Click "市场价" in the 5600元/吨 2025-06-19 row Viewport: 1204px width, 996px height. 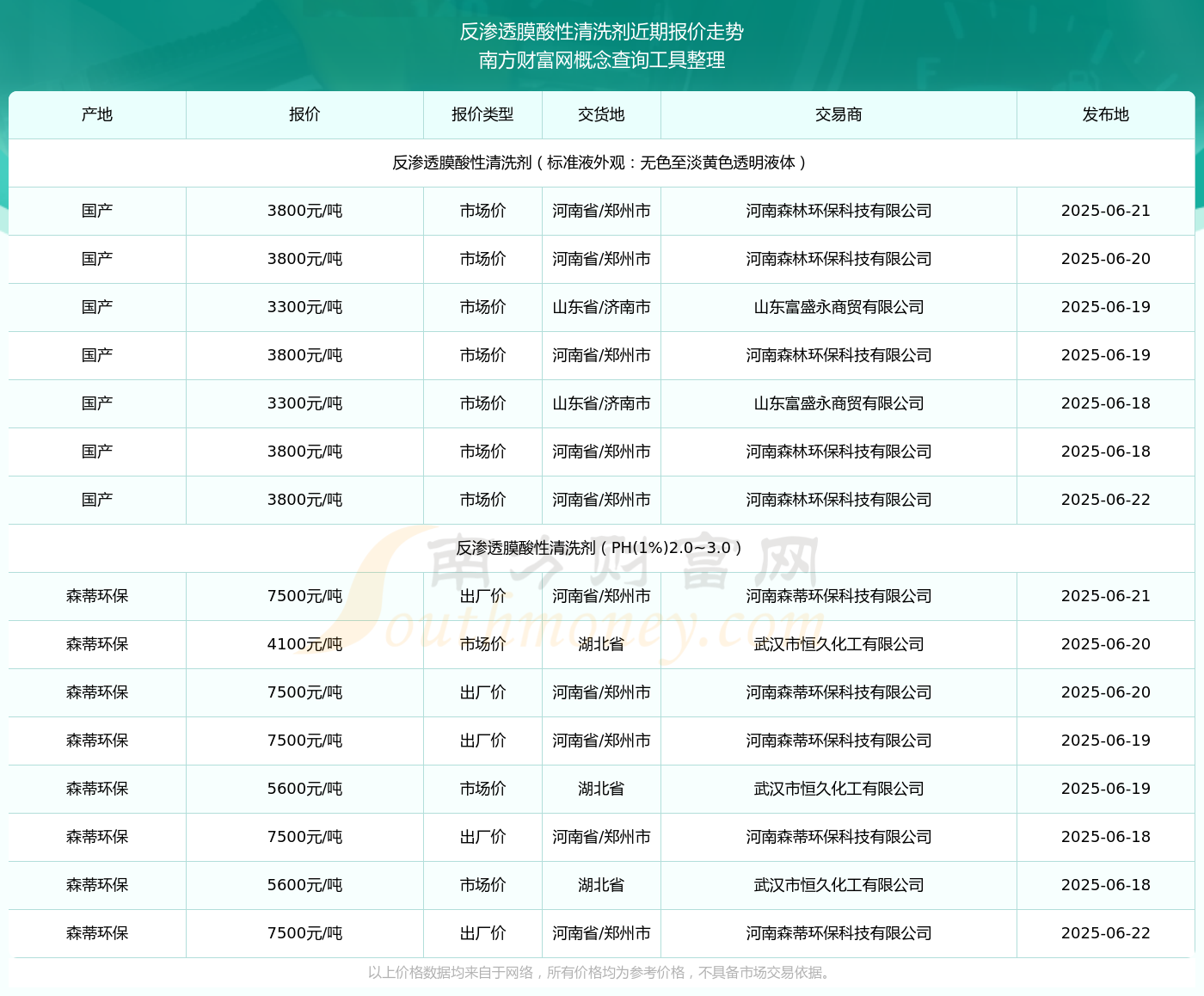pos(482,789)
